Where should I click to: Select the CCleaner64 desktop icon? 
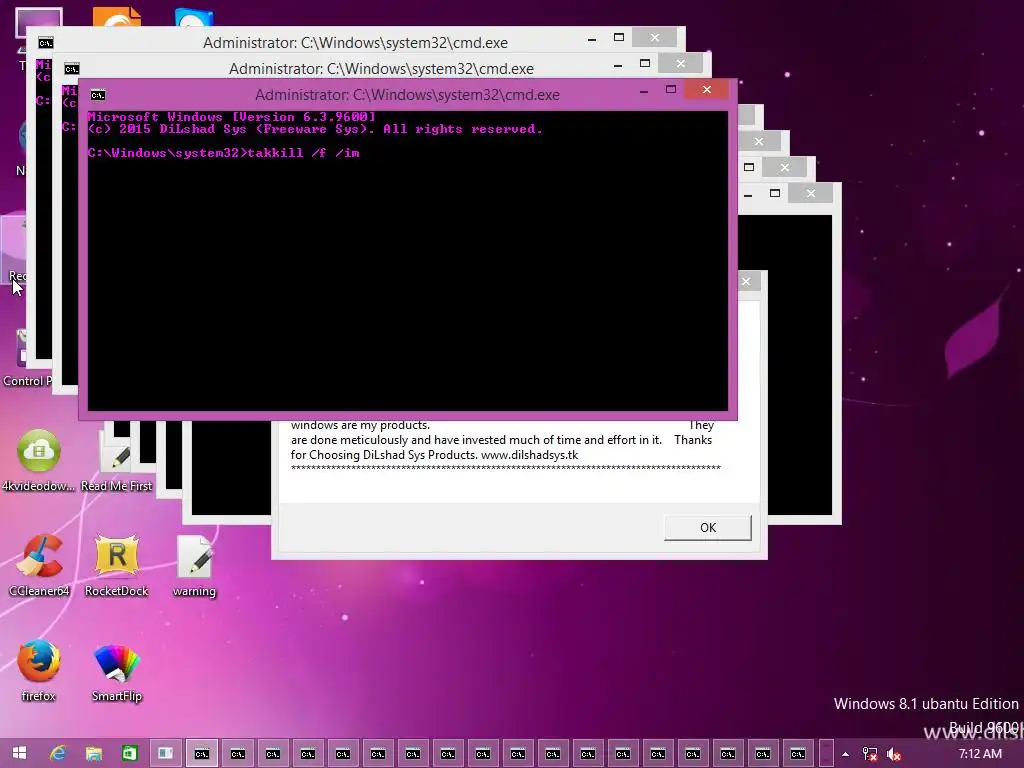tap(39, 565)
